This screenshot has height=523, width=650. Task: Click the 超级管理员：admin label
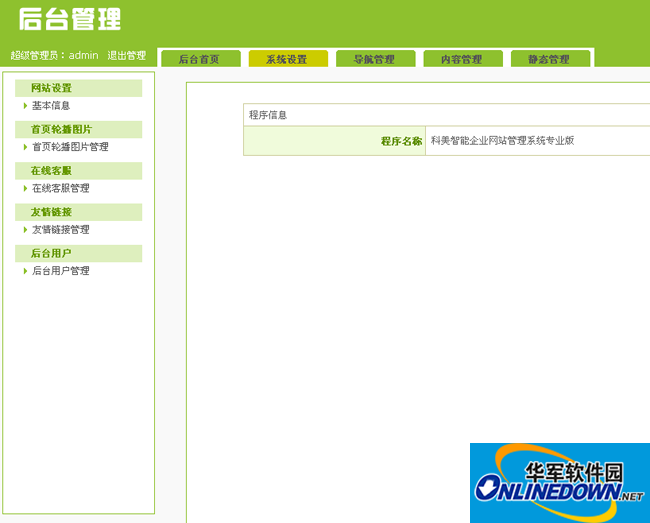[x=54, y=56]
